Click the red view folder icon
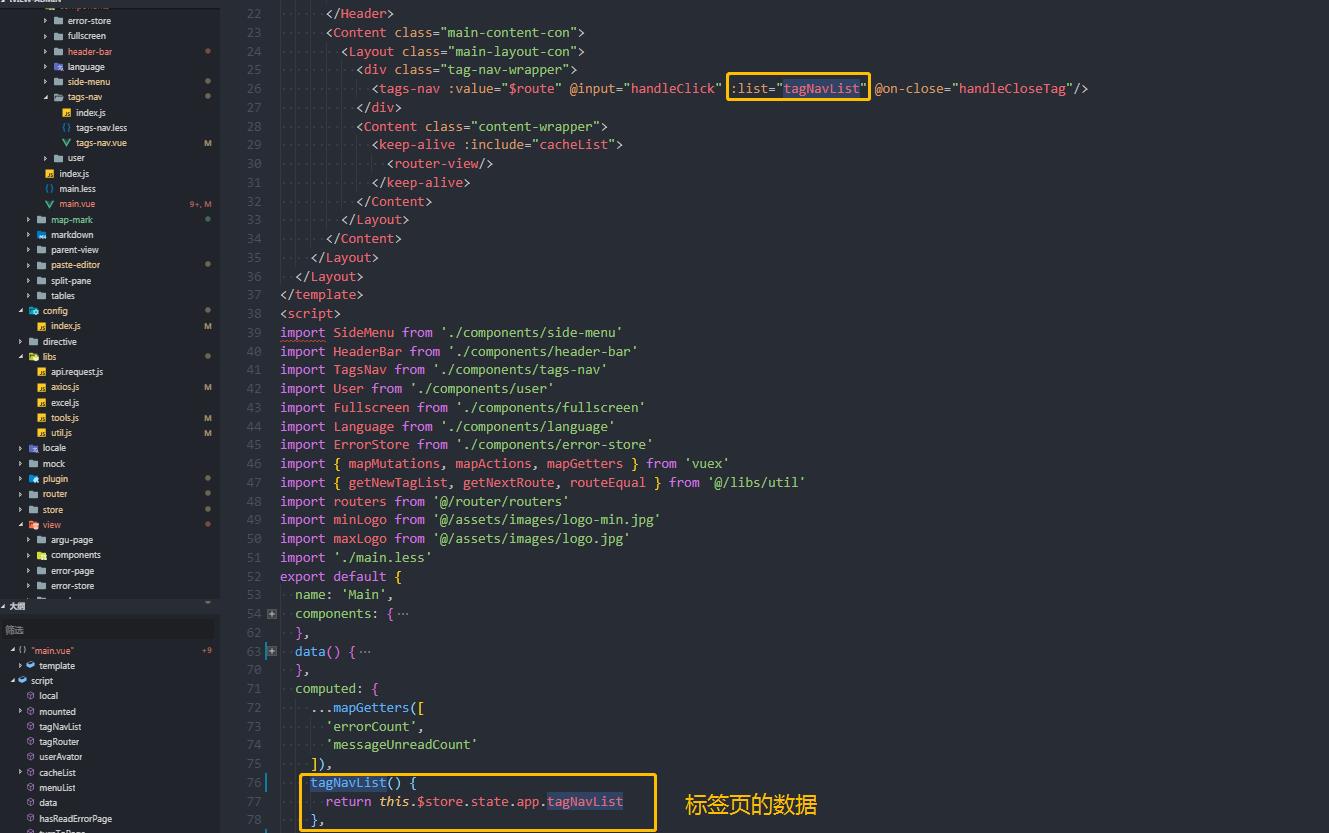 [33, 525]
